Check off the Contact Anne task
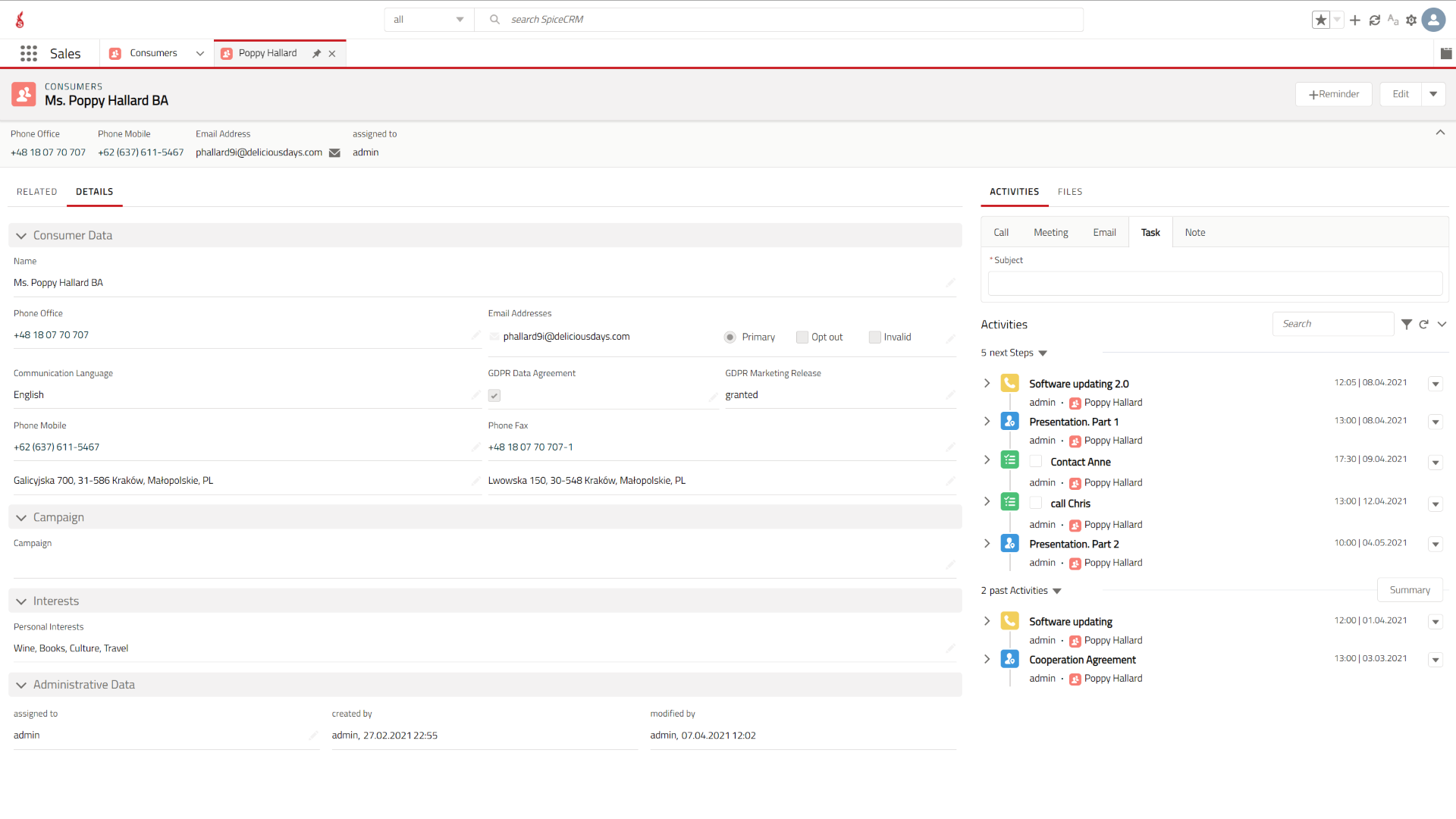Screen dimensions: 1456x819 [x=1036, y=461]
